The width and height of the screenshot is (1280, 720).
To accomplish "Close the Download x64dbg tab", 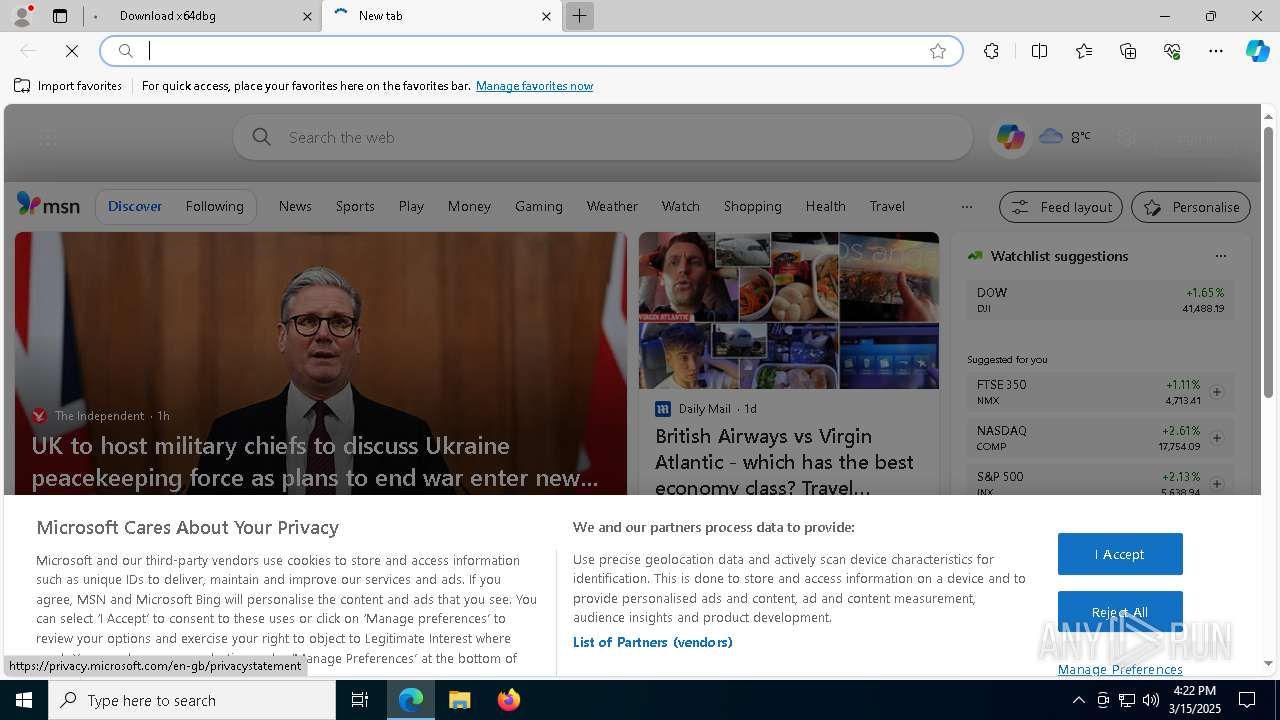I will pos(307,16).
